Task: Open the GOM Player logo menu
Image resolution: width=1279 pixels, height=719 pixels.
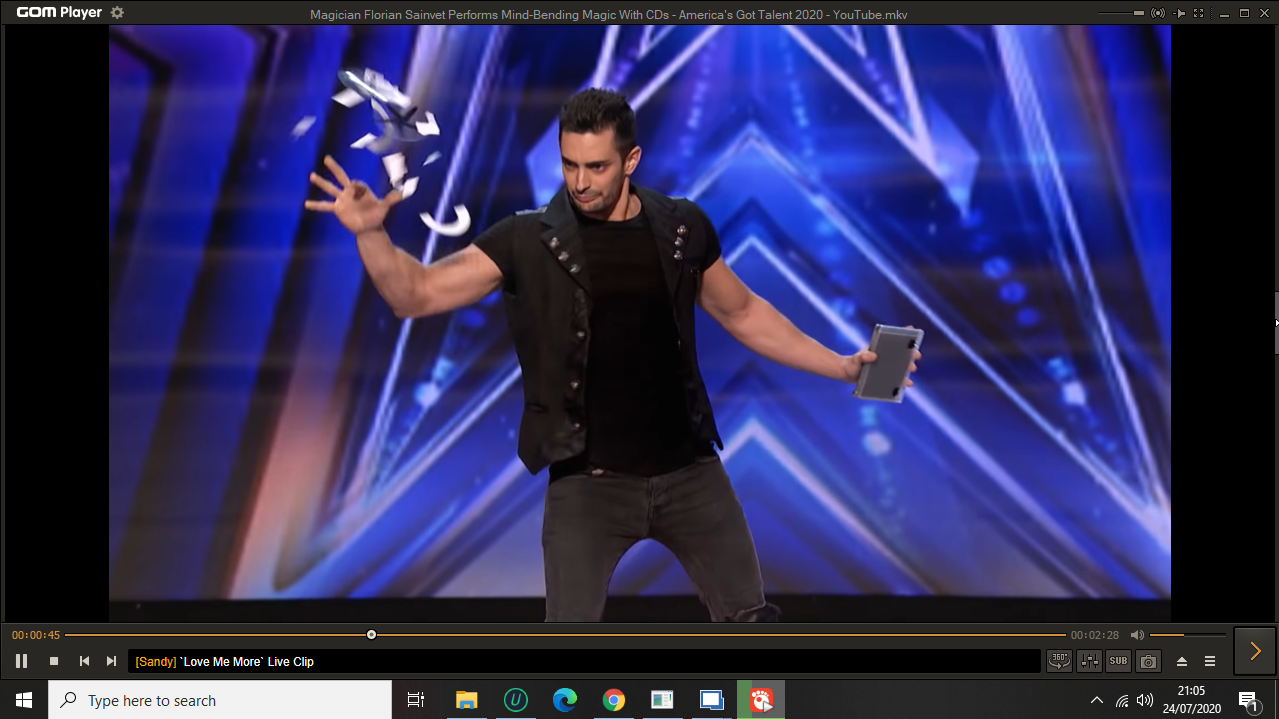Action: click(59, 13)
